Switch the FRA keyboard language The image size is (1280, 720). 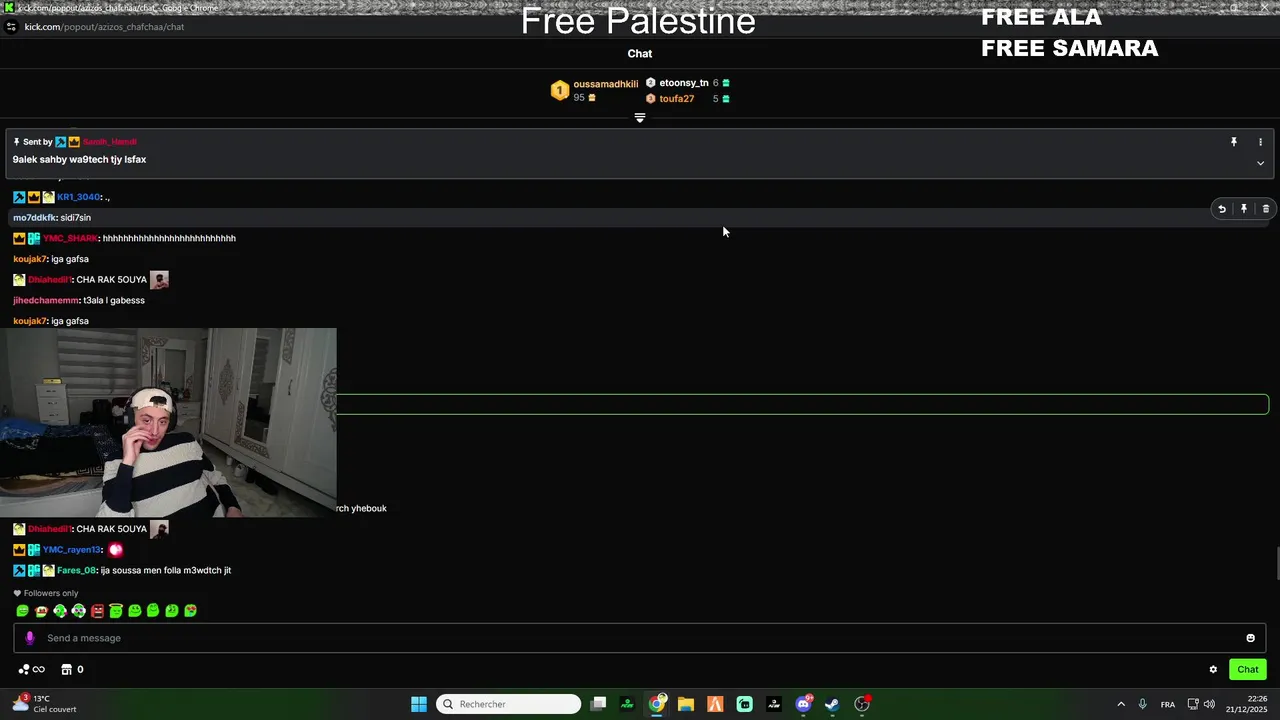click(1168, 705)
